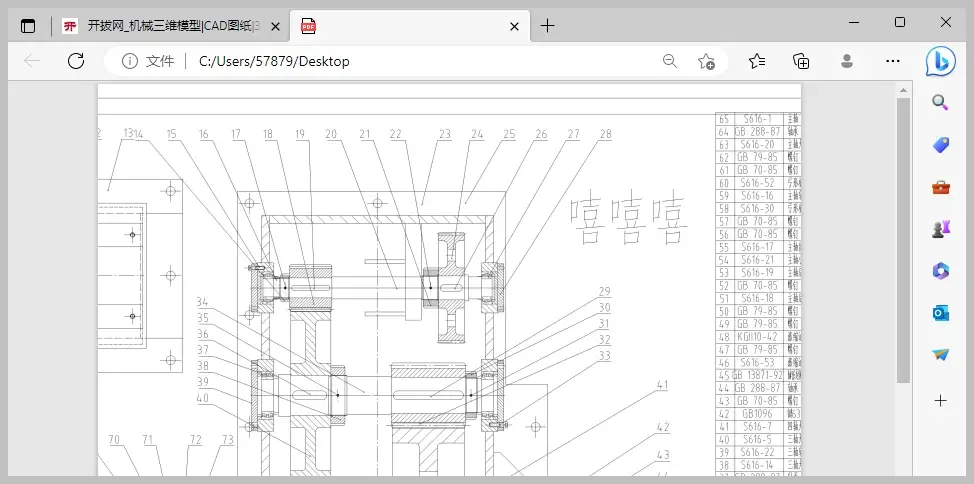This screenshot has height=484, width=974.
Task: Open the Favorites list
Action: pyautogui.click(x=757, y=61)
